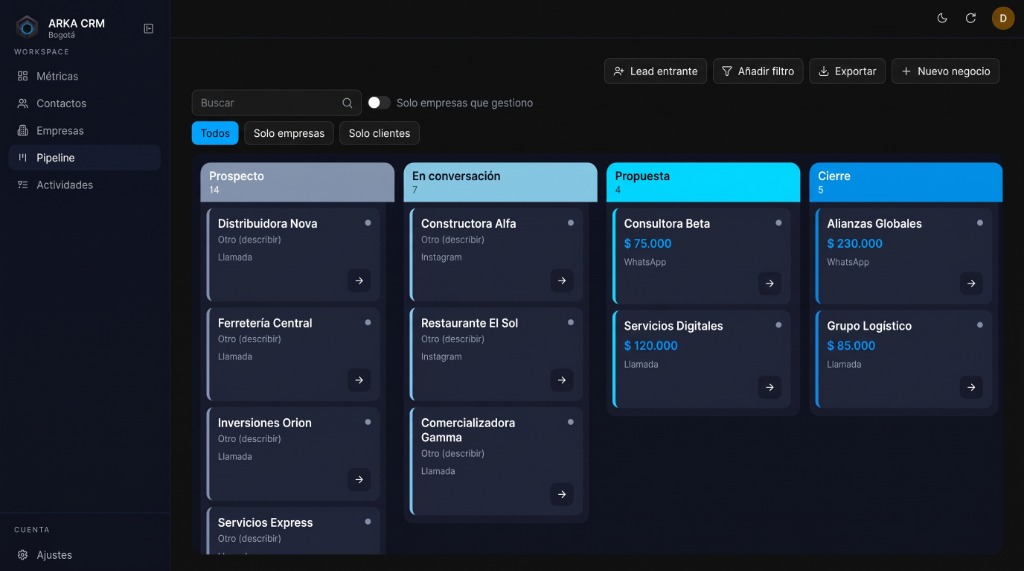Click the ARKA CRM logo icon
The image size is (1024, 571).
(27, 27)
